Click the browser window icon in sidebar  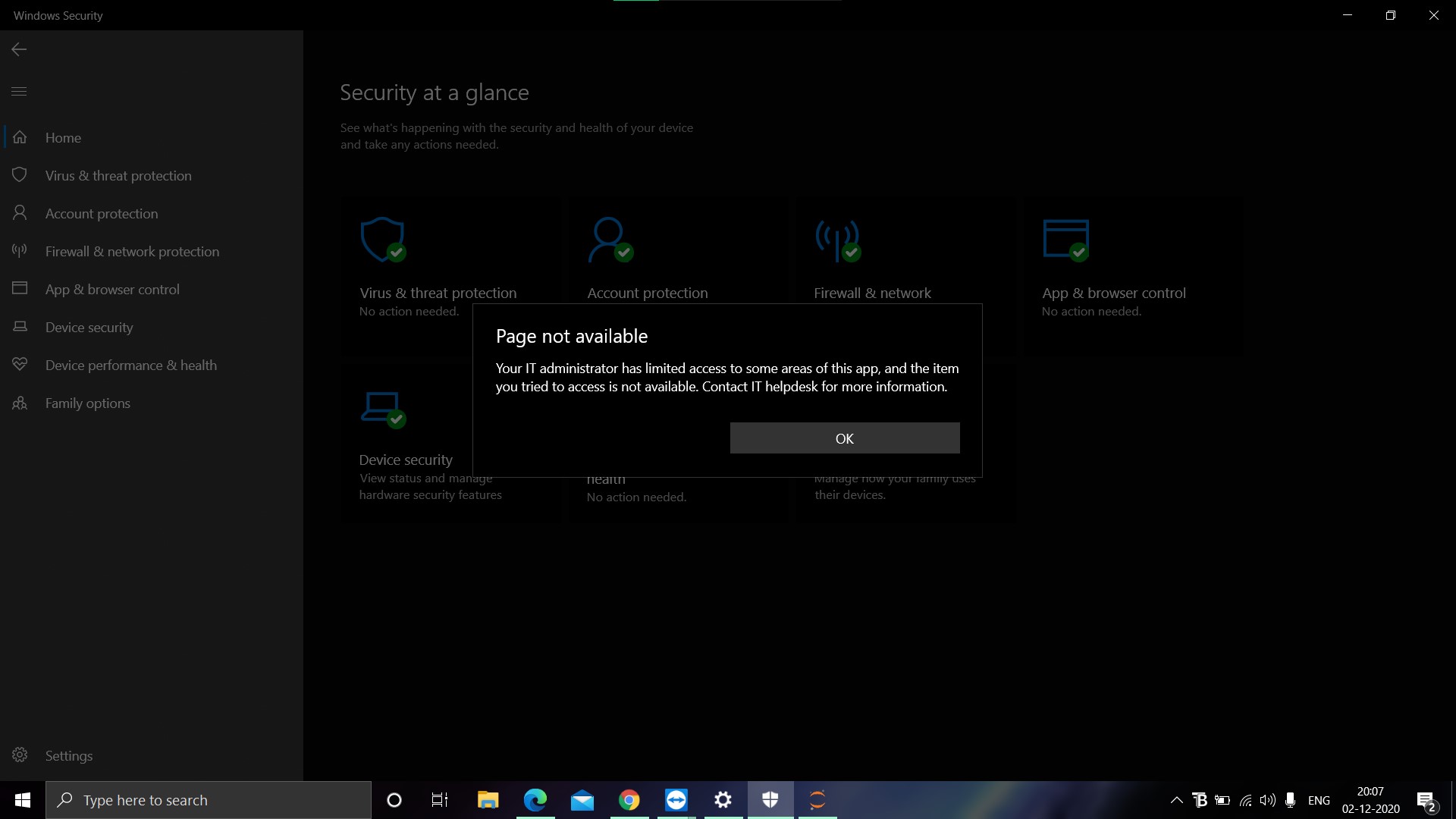(x=20, y=289)
